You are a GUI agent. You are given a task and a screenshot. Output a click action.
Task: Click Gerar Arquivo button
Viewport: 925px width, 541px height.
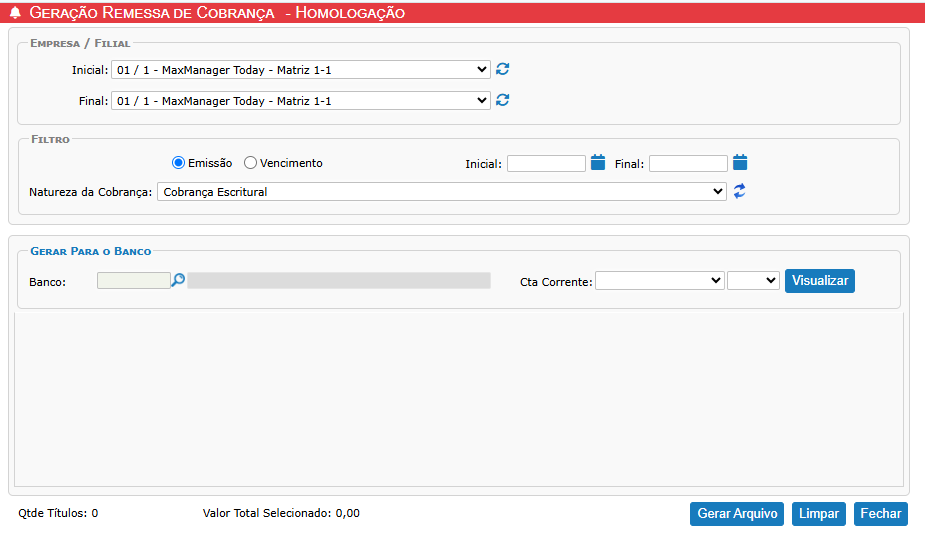coord(737,514)
